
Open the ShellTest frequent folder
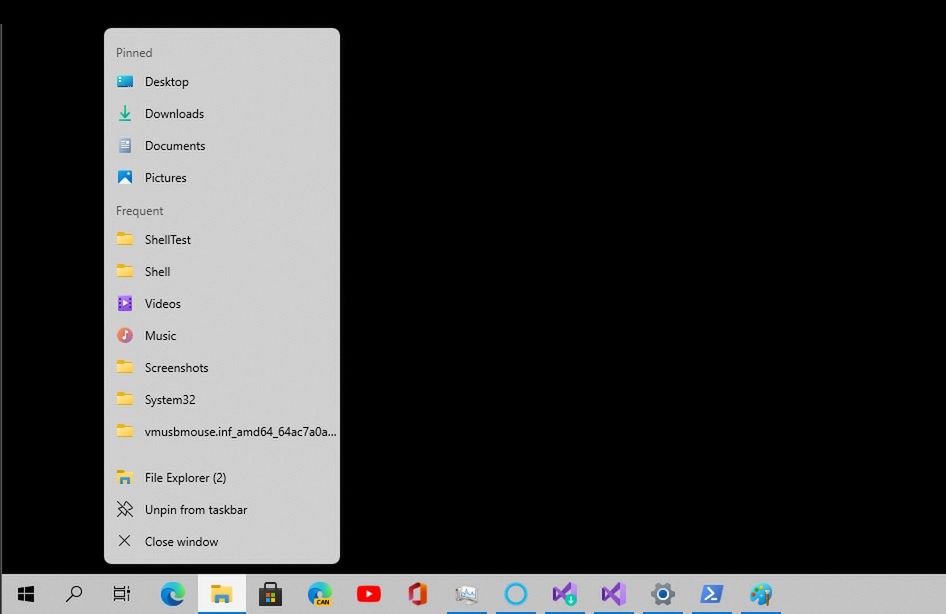[168, 239]
